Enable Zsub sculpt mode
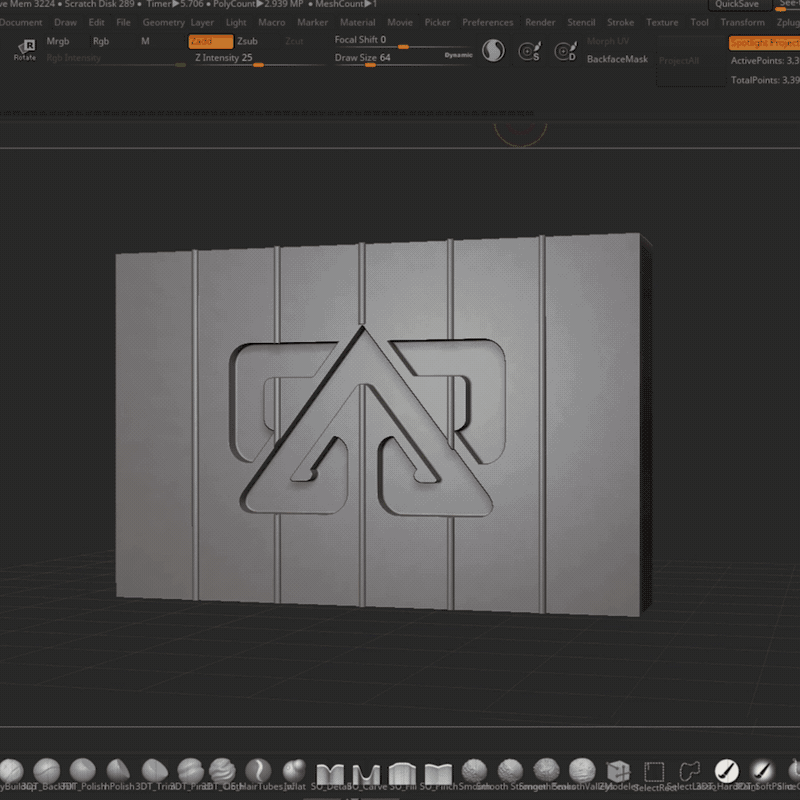The image size is (800, 800). (247, 41)
